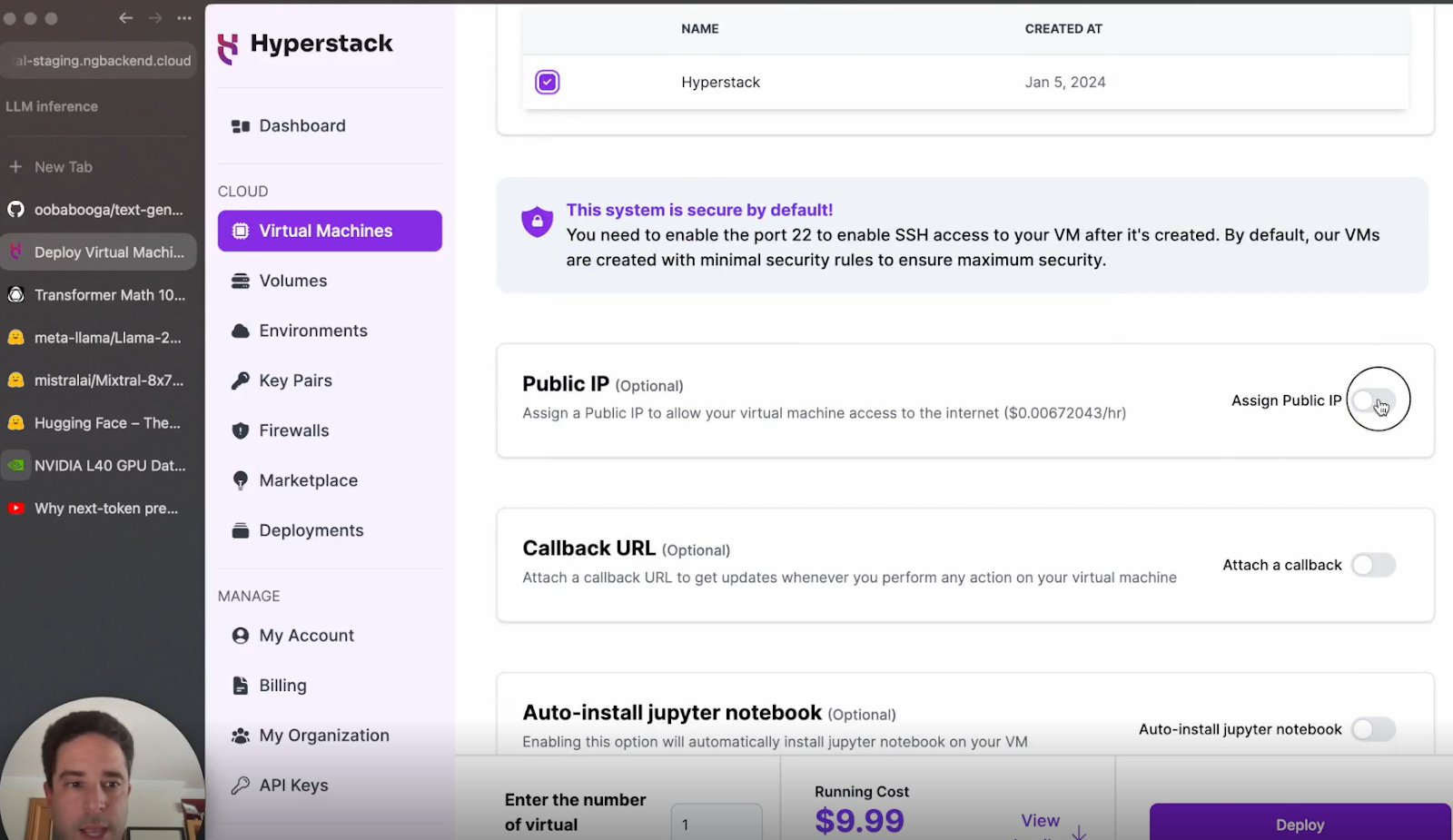Click the Dashboard grid icon
1453x840 pixels.
241,126
